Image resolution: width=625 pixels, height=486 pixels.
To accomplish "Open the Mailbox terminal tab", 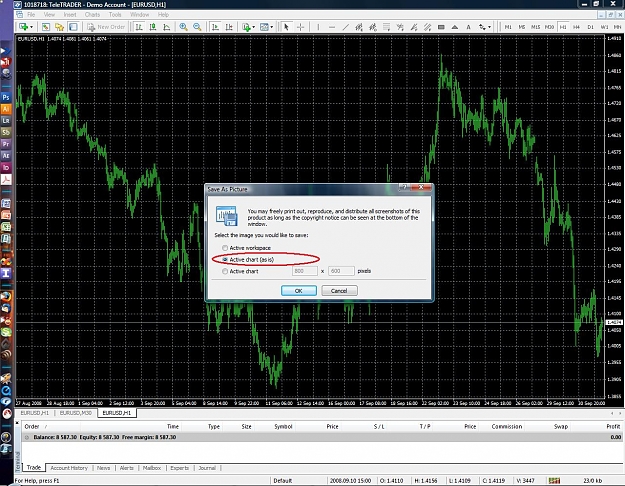I will pos(152,468).
